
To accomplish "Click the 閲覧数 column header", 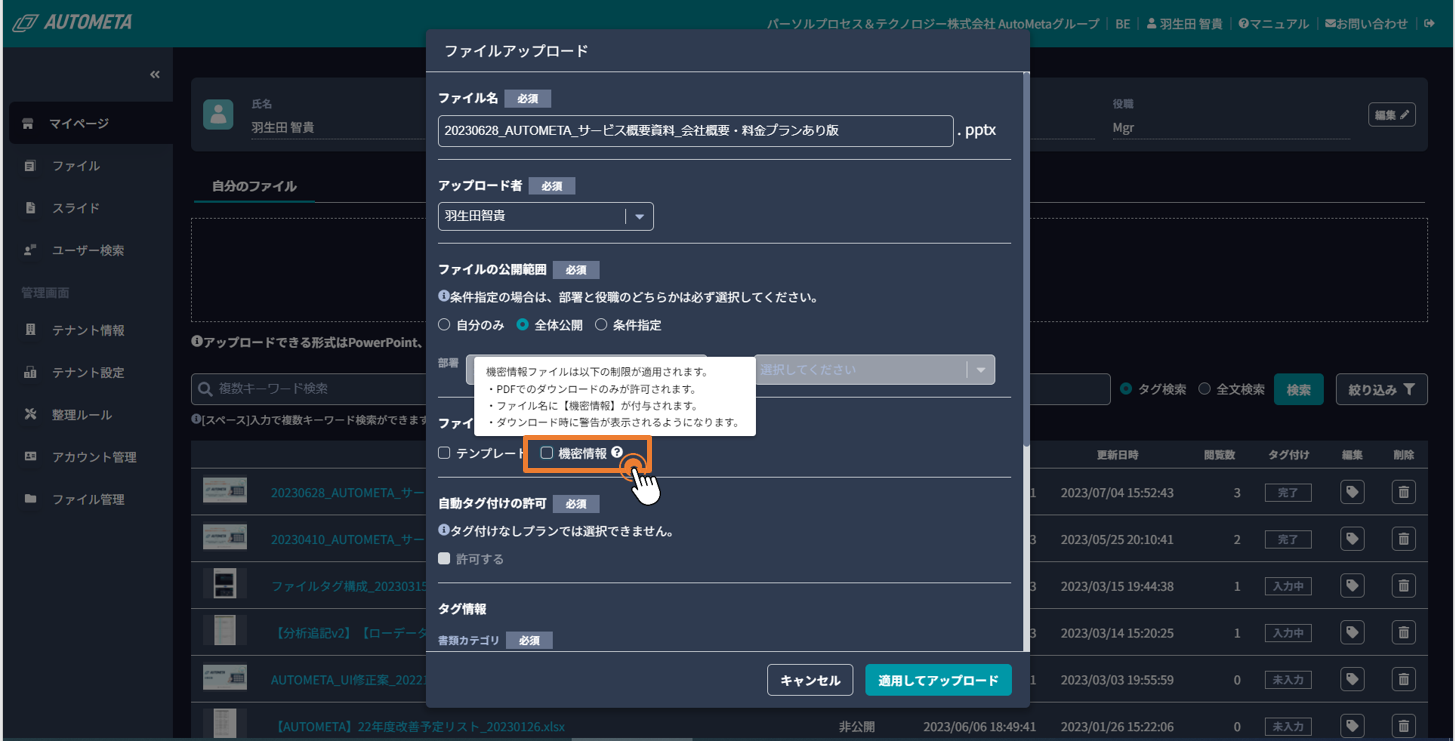I will [1219, 455].
